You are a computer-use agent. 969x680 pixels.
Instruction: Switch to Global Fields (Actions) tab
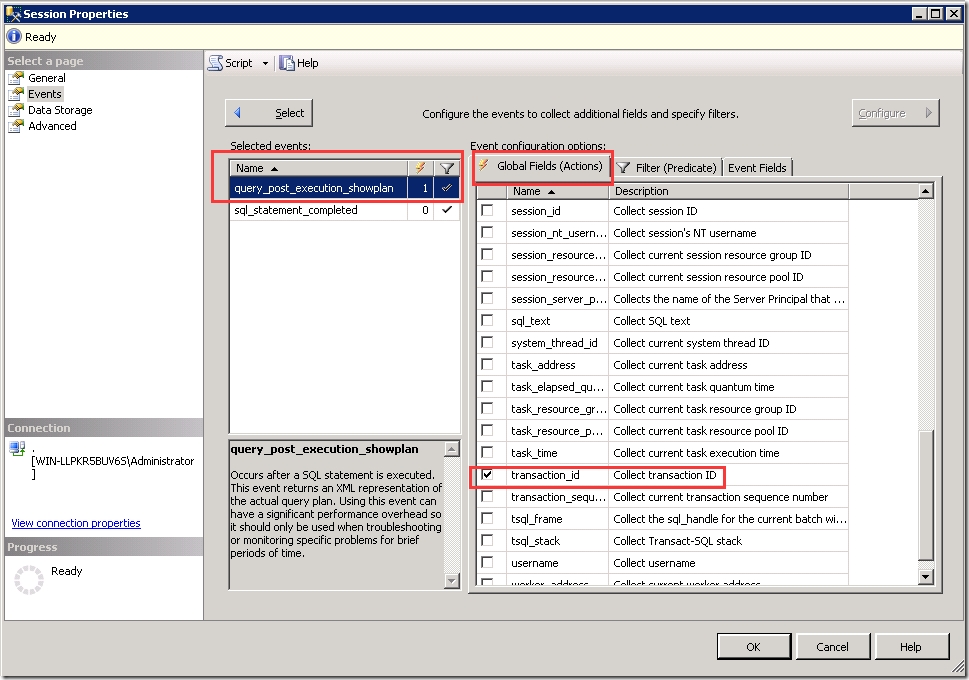tap(543, 166)
